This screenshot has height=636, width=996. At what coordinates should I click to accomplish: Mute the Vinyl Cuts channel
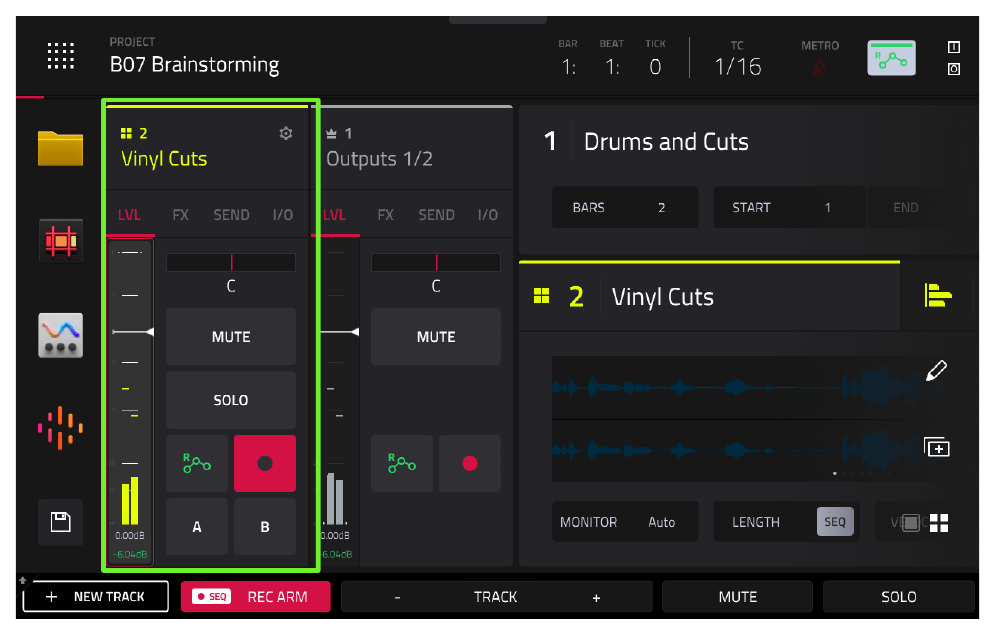231,337
